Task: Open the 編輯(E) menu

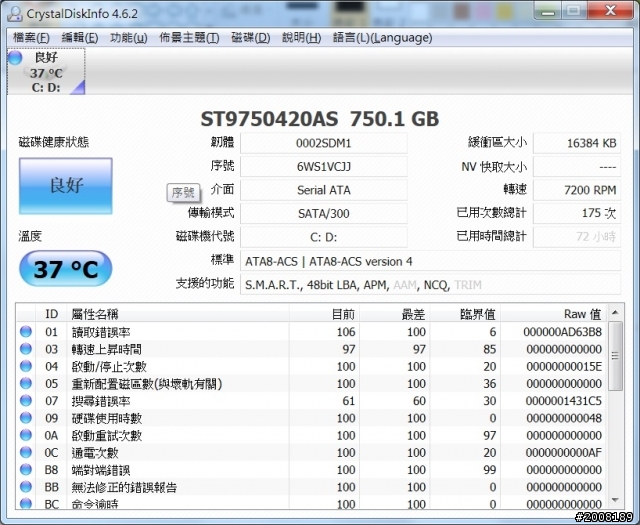Action: tap(80, 38)
